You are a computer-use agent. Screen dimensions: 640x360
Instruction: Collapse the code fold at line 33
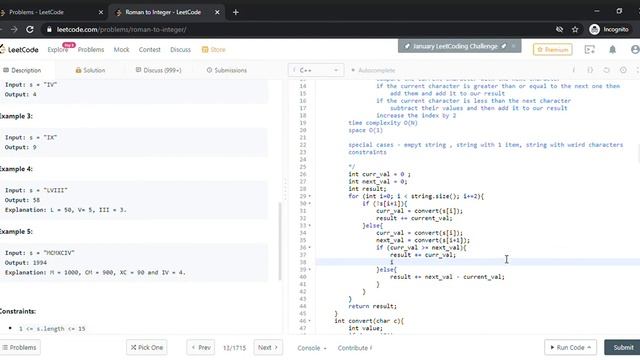[310, 226]
